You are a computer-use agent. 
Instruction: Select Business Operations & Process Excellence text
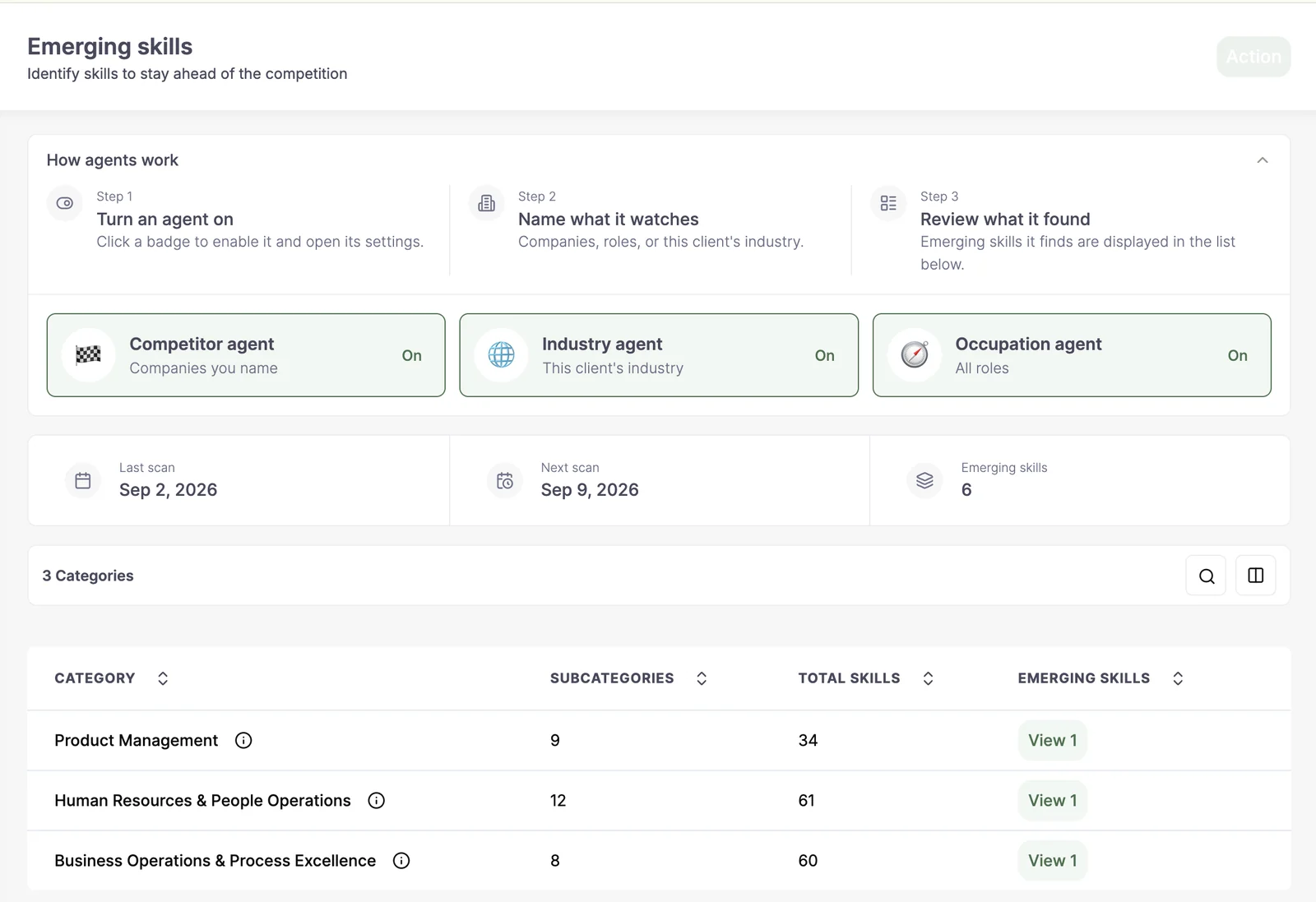pyautogui.click(x=215, y=860)
